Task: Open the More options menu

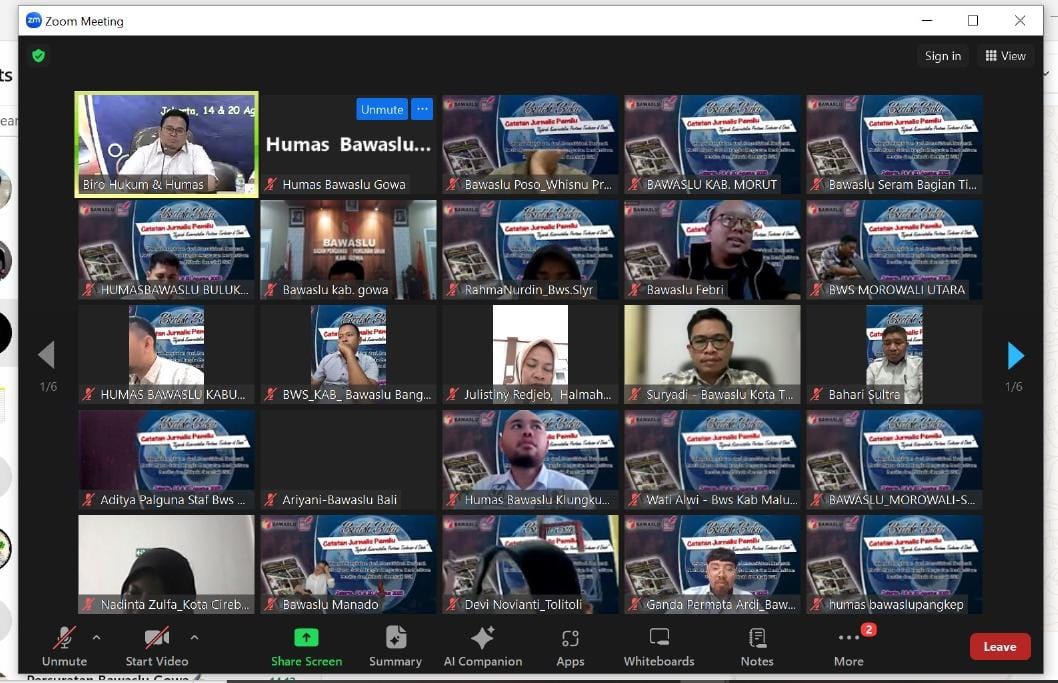Action: pyautogui.click(x=848, y=647)
